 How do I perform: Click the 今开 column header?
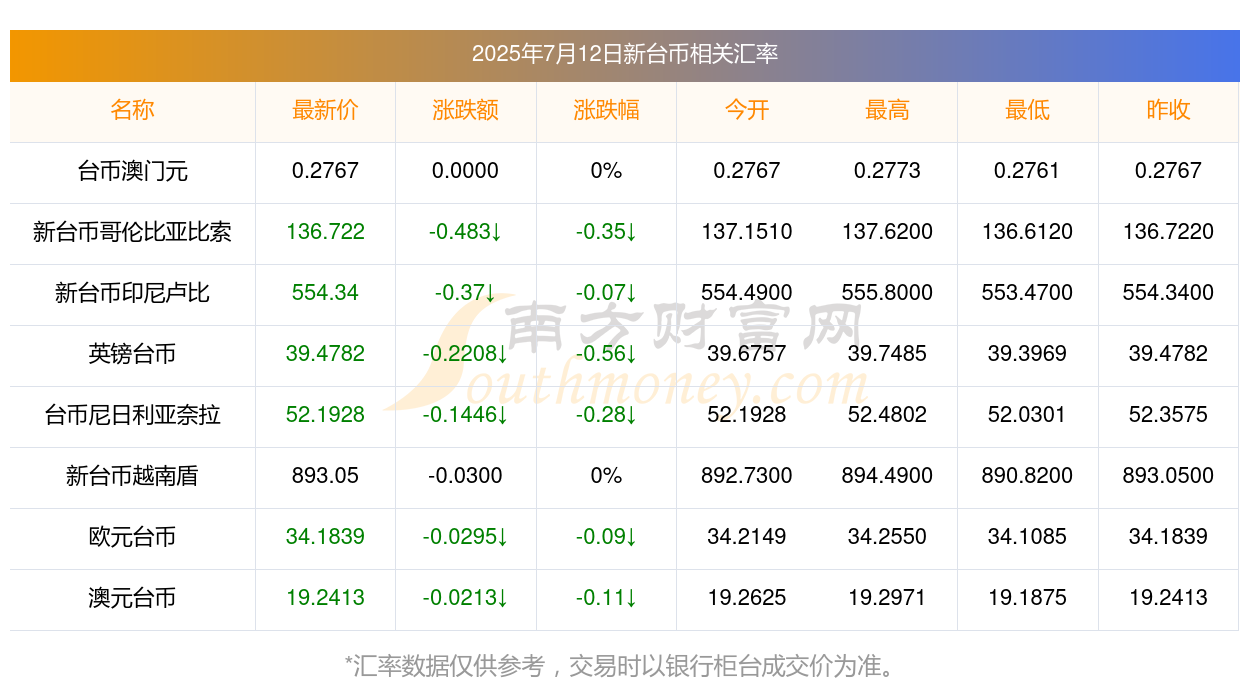(747, 110)
